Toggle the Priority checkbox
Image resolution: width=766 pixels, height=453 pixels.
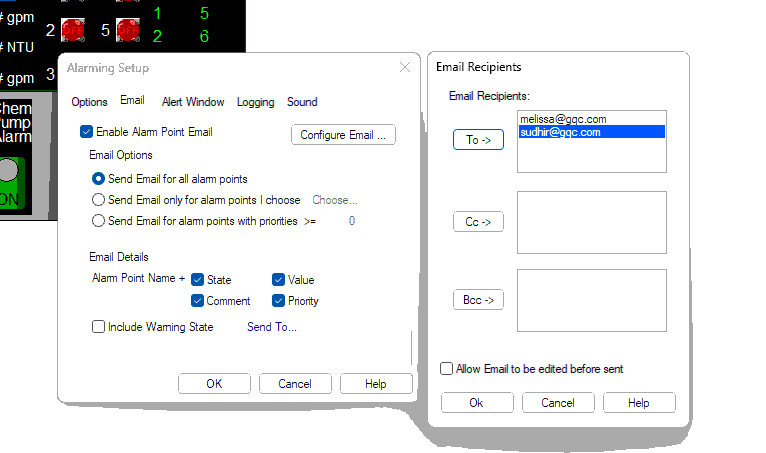[x=278, y=301]
